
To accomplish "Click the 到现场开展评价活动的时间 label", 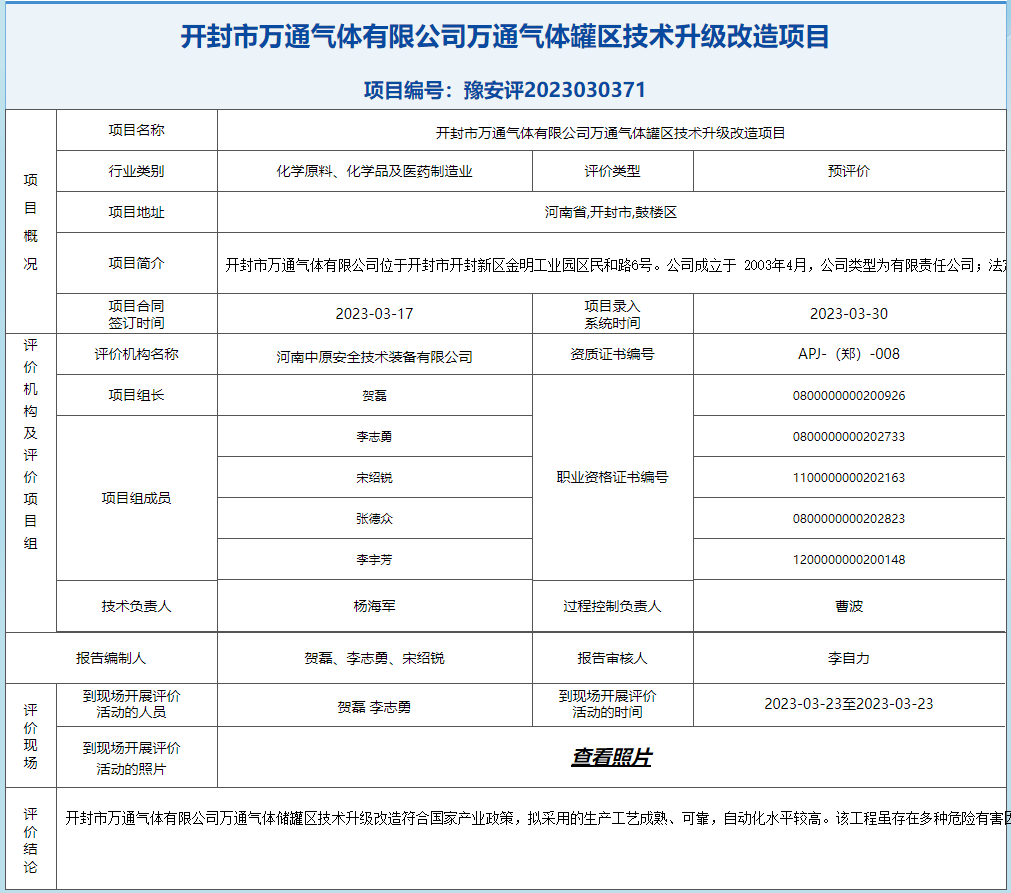I will (607, 704).
